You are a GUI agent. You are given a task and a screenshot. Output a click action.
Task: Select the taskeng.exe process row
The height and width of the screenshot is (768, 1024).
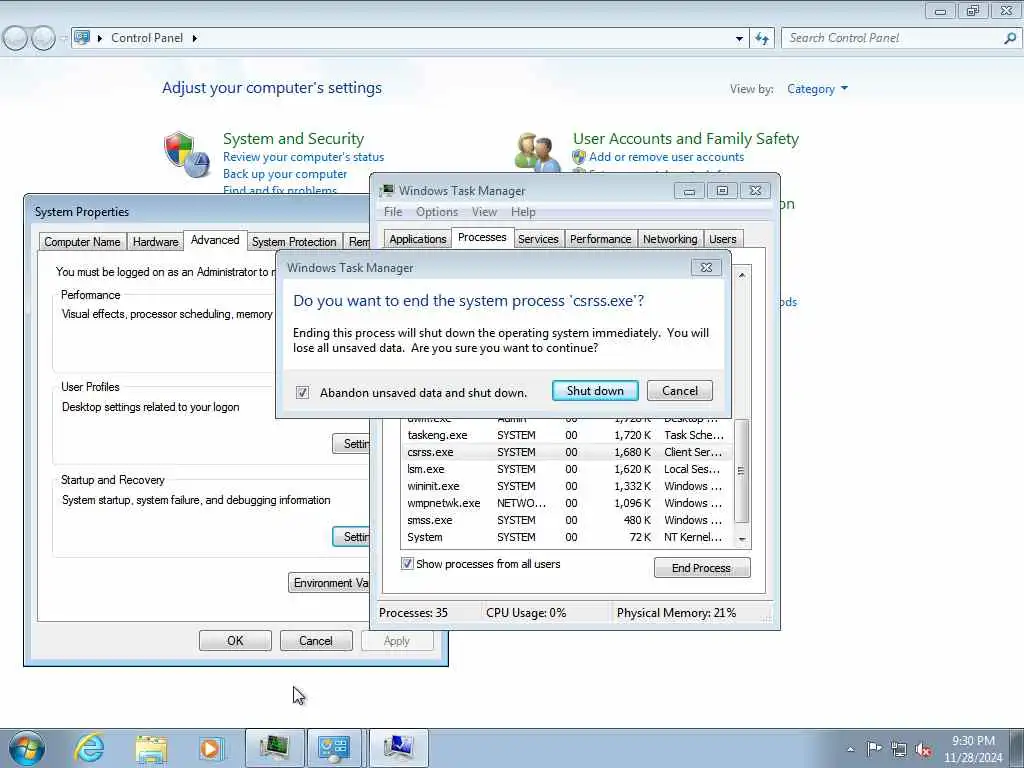point(566,435)
